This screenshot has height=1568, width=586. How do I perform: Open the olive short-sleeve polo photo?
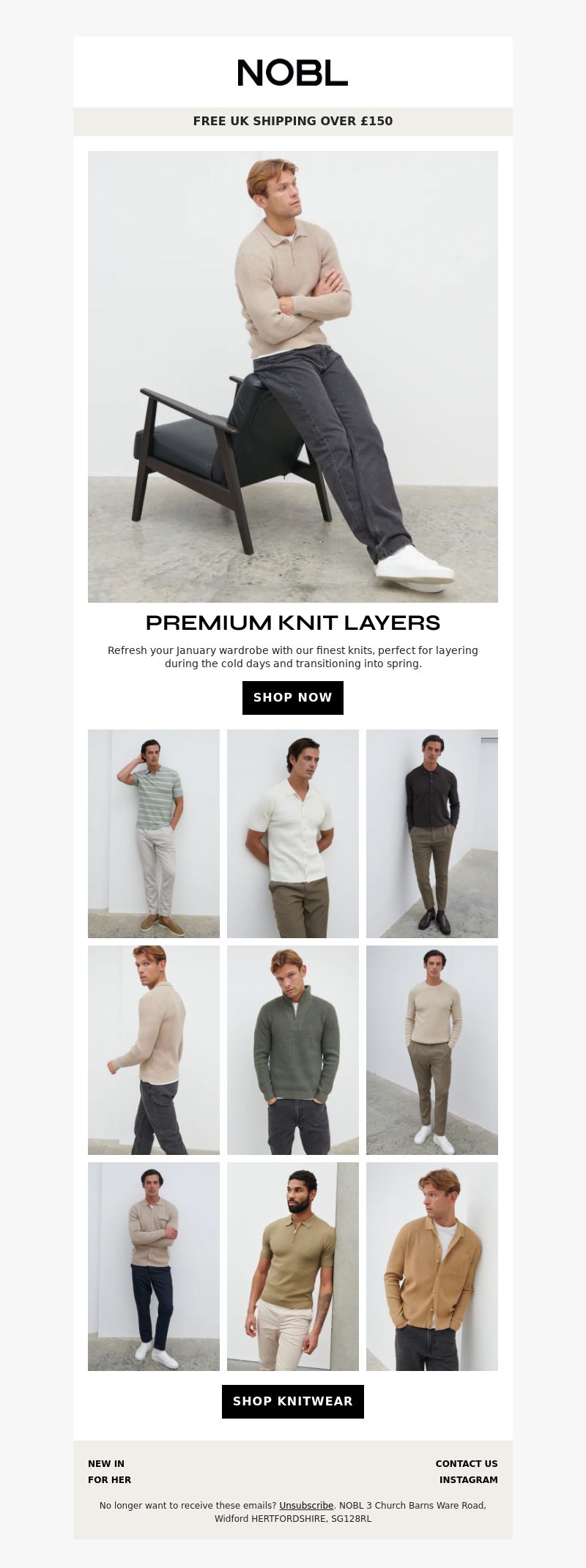pos(293,1266)
